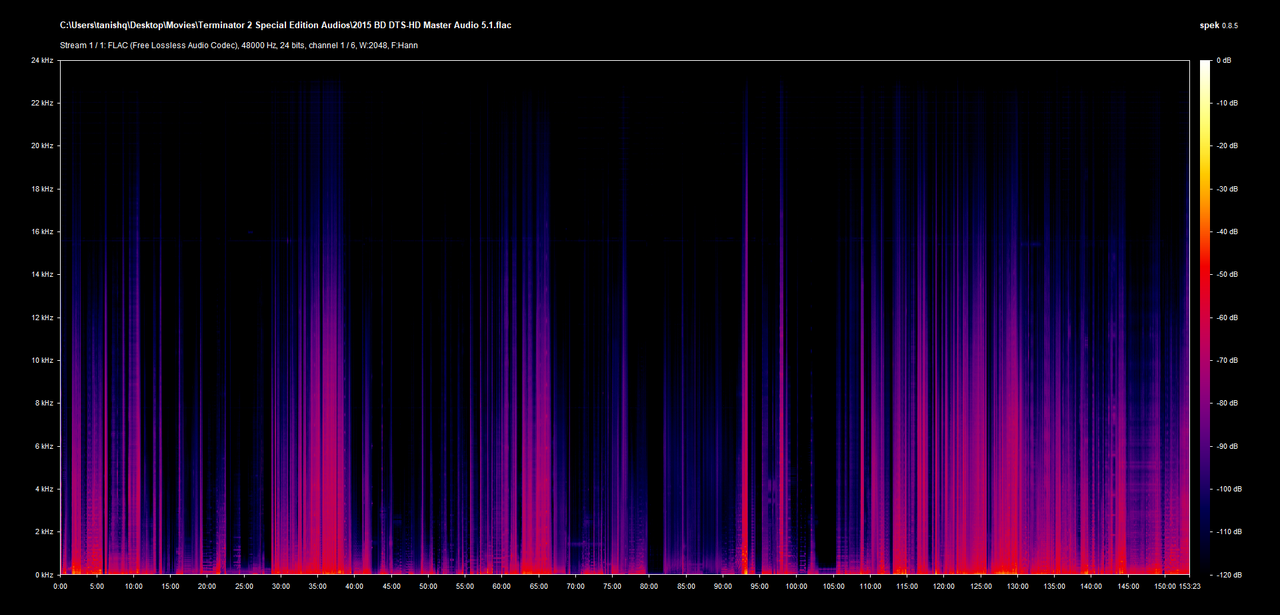1280x615 pixels.
Task: Click the -100 dB level scale label
Action: point(1228,490)
